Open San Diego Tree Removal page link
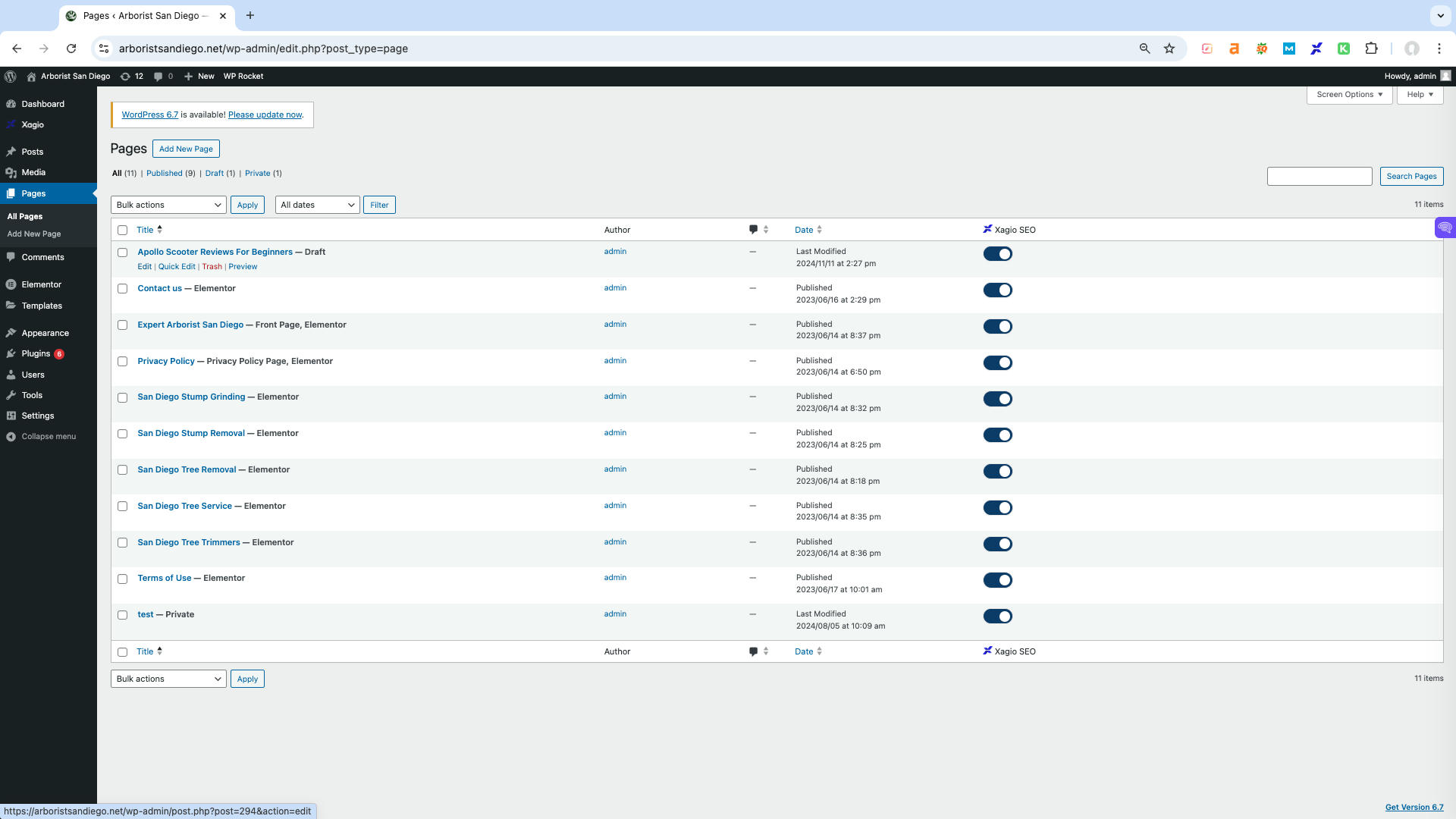 point(187,470)
